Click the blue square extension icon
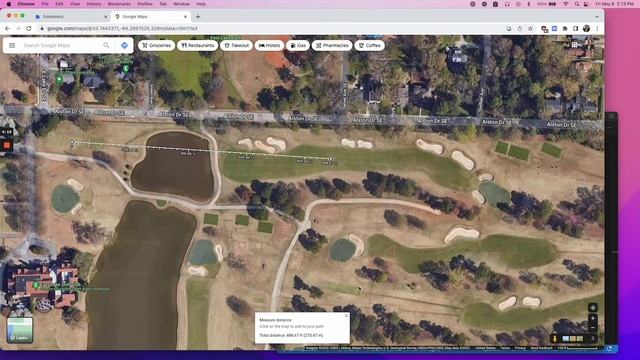This screenshot has height=360, width=640. click(554, 29)
